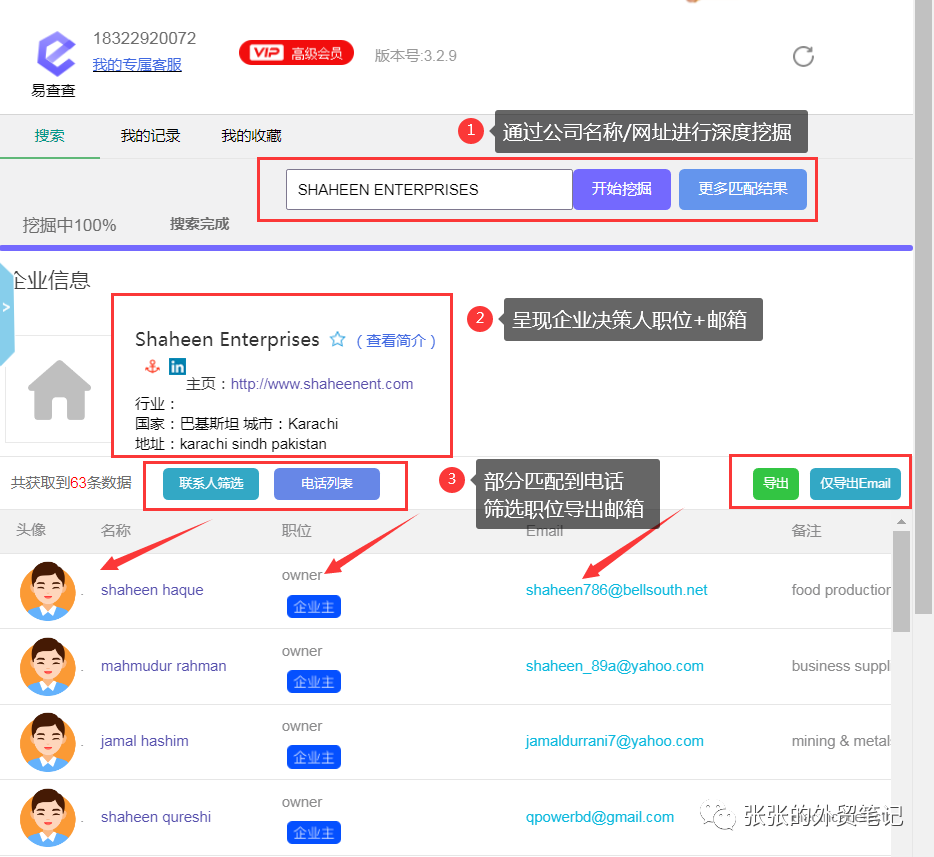Open shaheen haque's contact name
Screen dimensions: 934x857
point(152,590)
